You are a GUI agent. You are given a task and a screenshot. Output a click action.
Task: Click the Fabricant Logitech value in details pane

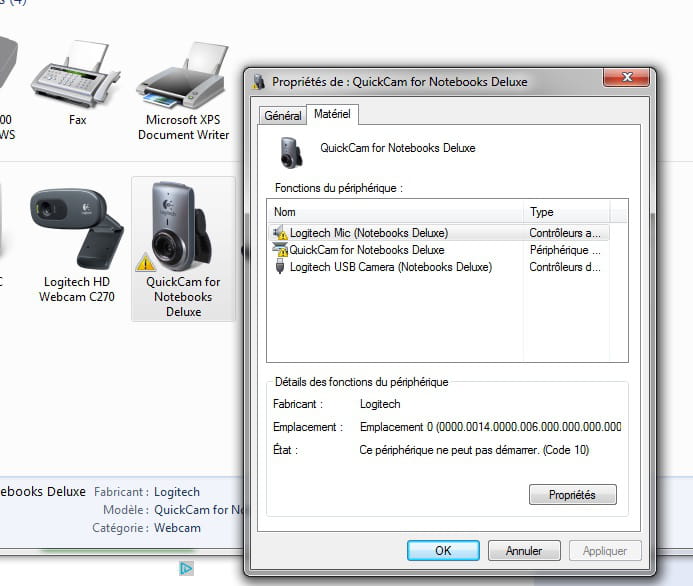[177, 492]
